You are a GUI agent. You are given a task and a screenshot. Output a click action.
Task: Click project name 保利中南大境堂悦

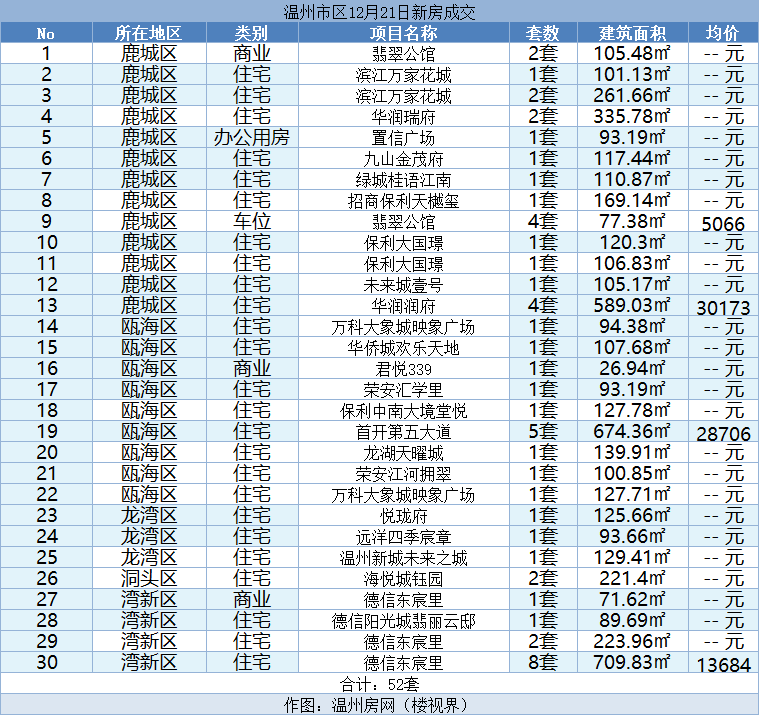403,411
